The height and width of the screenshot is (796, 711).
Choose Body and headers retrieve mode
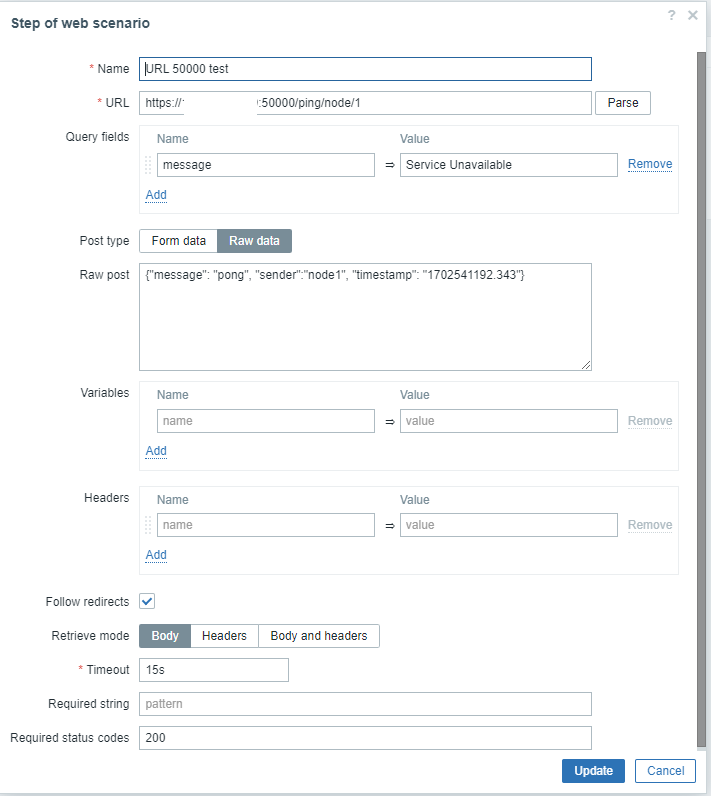318,636
